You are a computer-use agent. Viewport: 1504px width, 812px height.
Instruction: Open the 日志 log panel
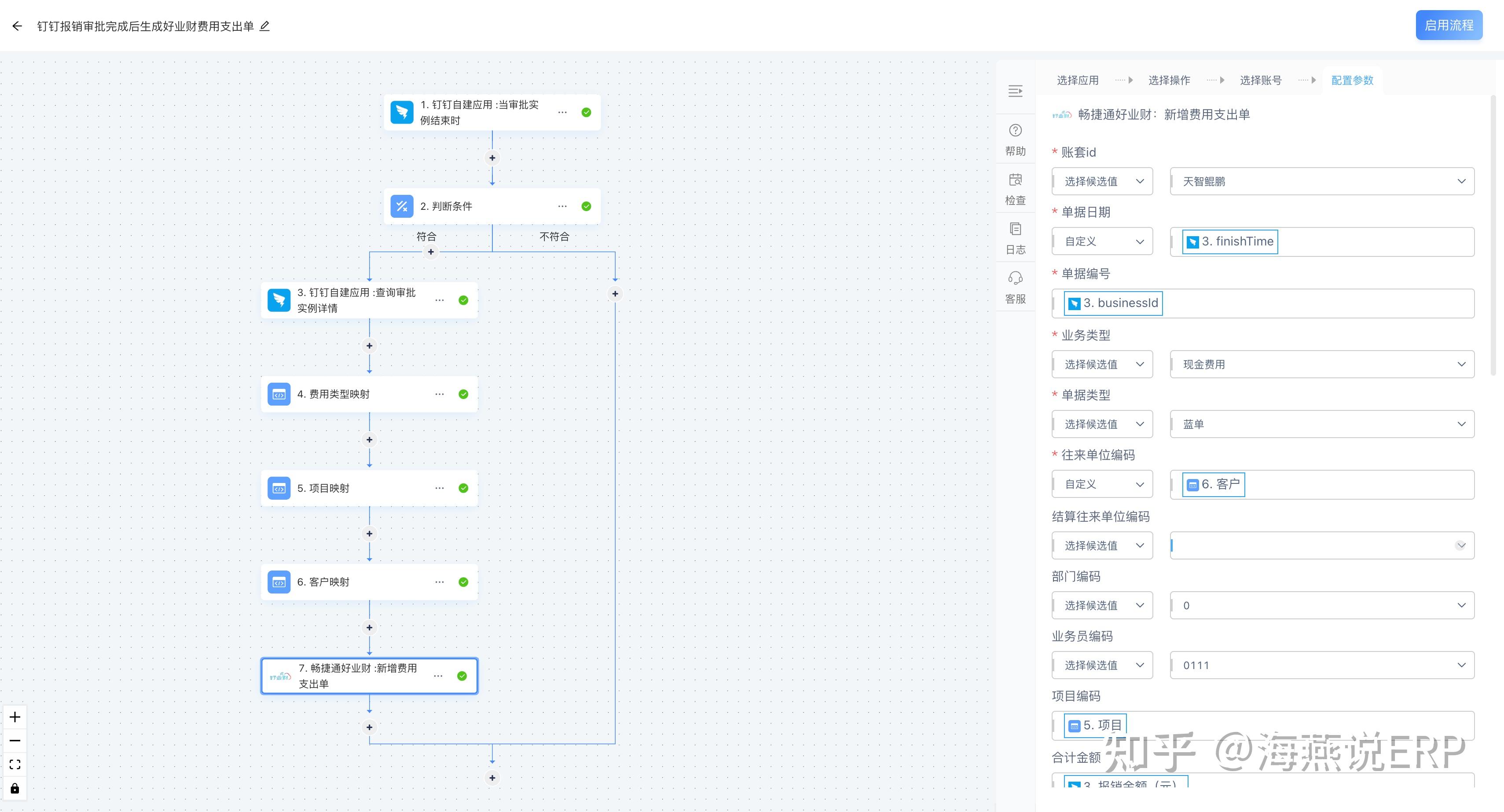[1015, 229]
